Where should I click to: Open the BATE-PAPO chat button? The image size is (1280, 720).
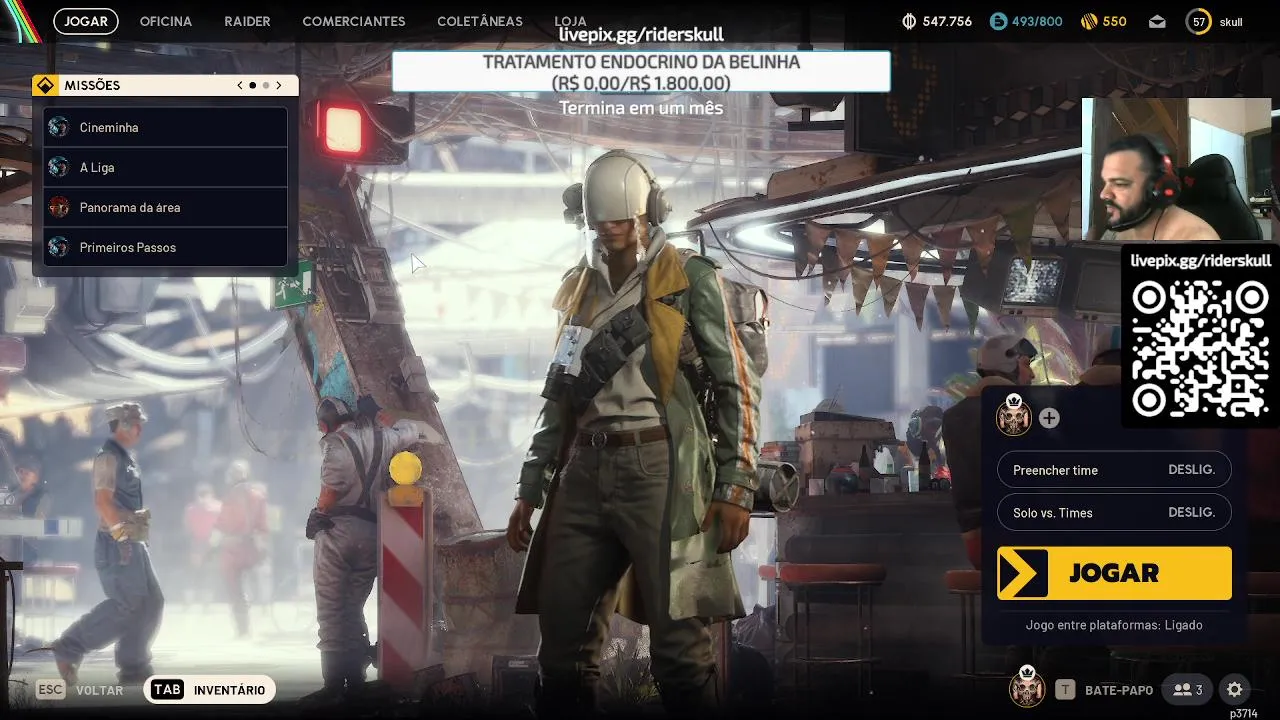(1104, 690)
